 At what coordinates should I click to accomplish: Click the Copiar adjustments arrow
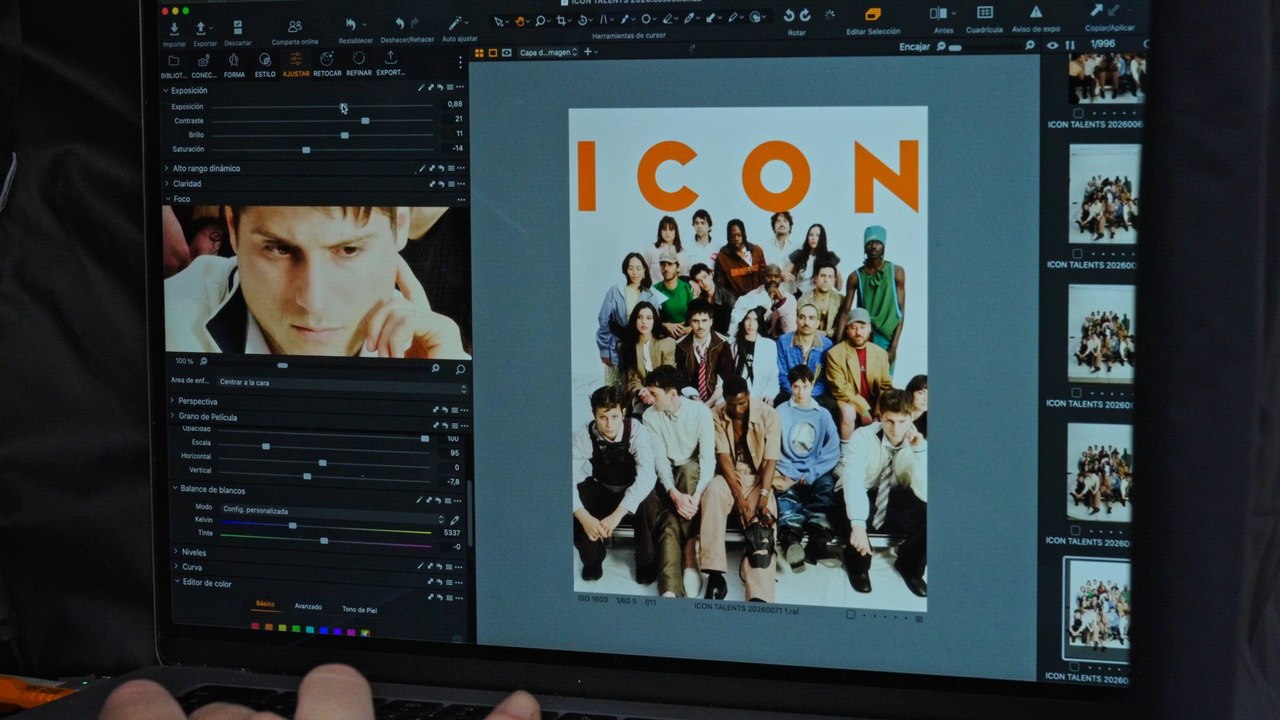tap(1097, 11)
